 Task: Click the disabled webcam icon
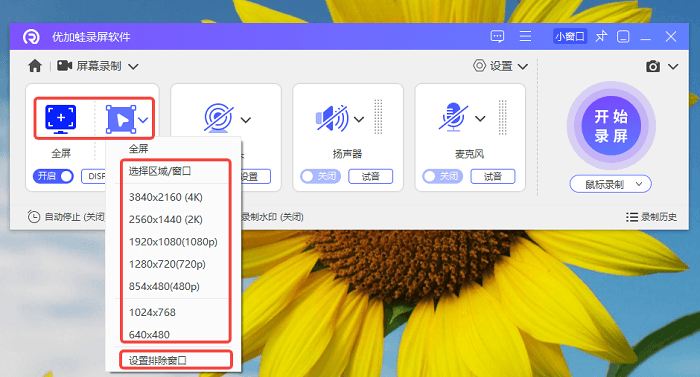(x=218, y=118)
